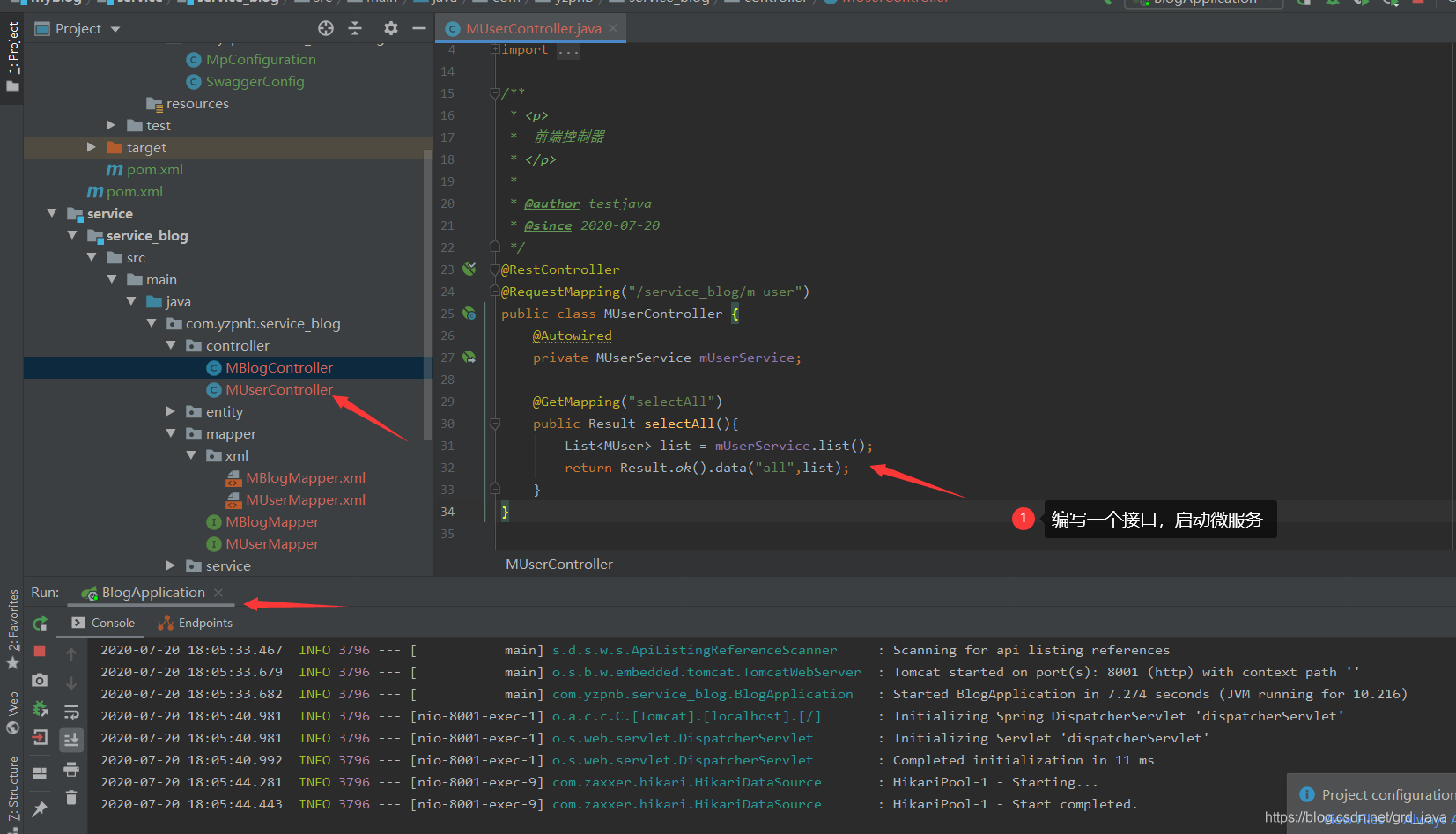1456x834 pixels.
Task: Click the locate/select opened file target icon
Action: [326, 28]
